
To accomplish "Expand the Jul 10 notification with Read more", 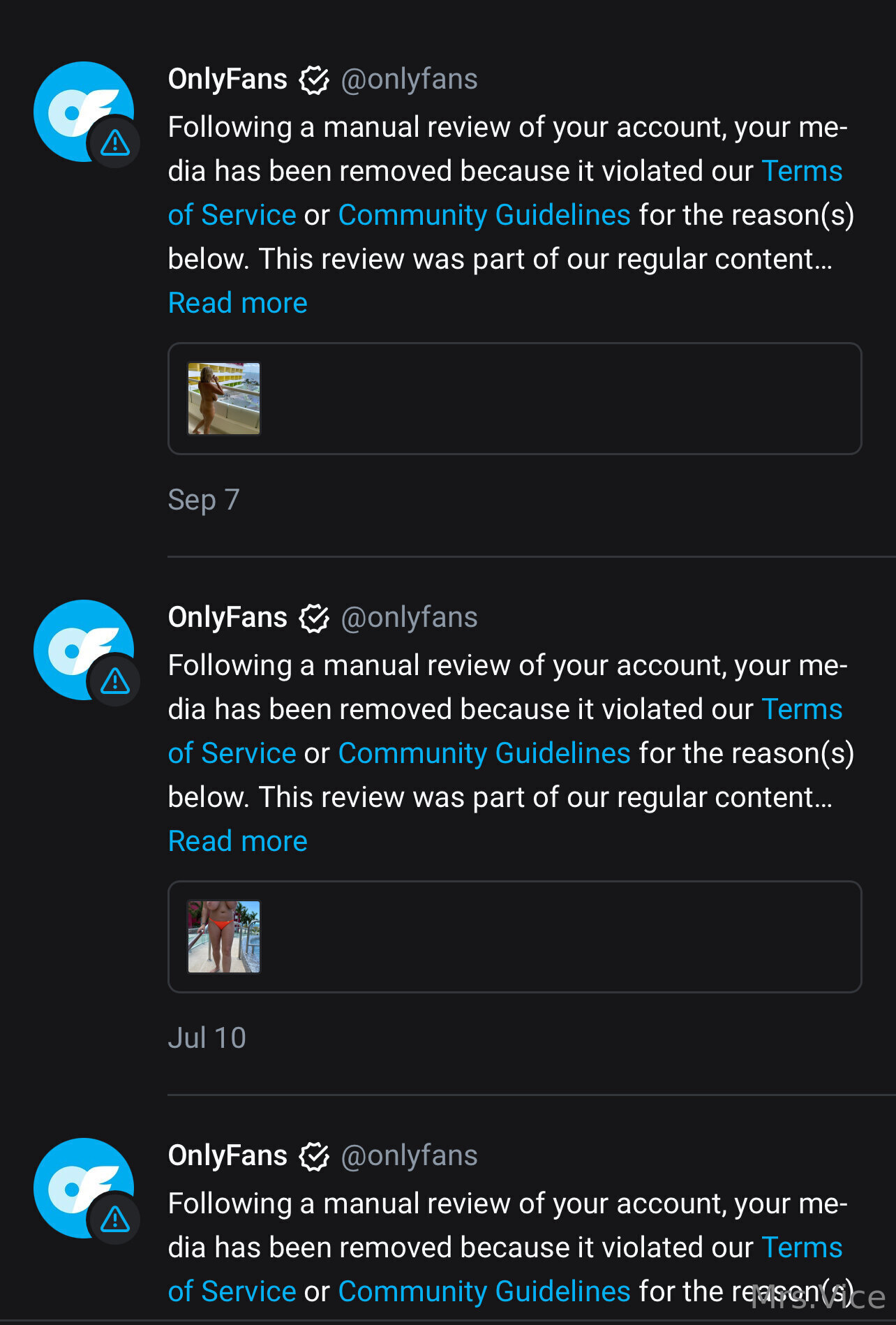I will [x=237, y=841].
